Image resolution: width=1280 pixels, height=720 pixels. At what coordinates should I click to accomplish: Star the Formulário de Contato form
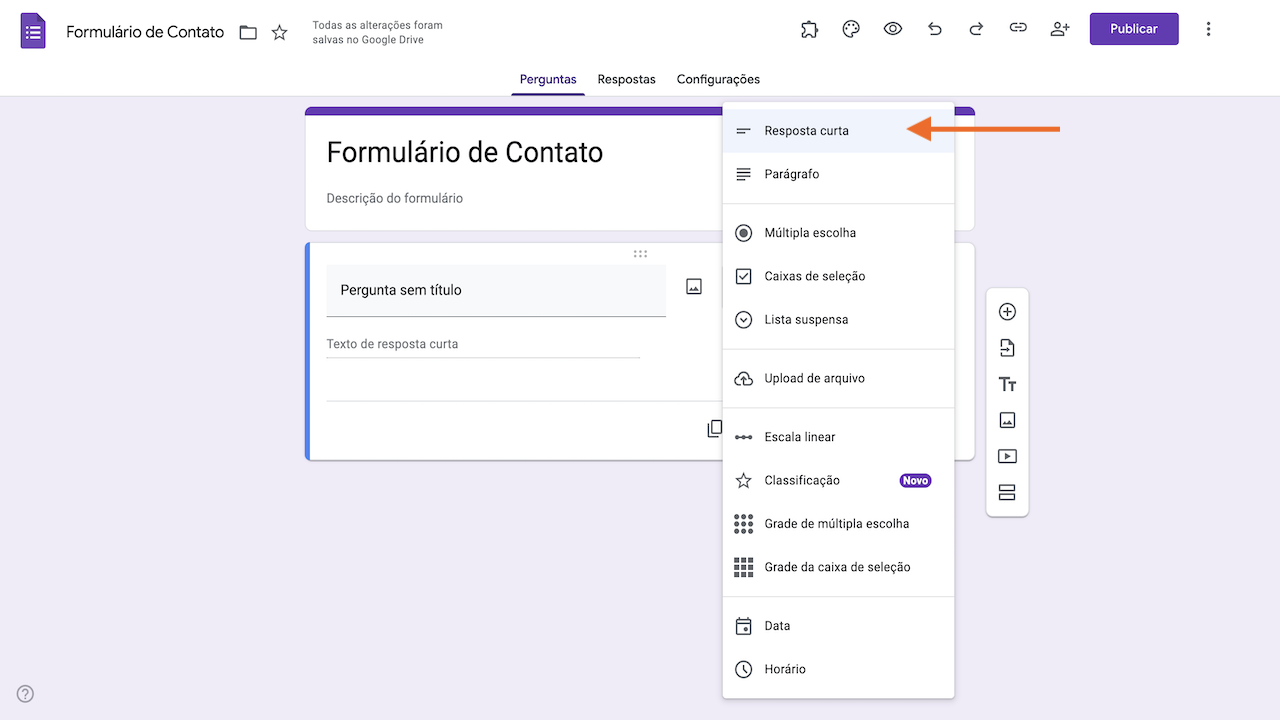click(x=280, y=32)
